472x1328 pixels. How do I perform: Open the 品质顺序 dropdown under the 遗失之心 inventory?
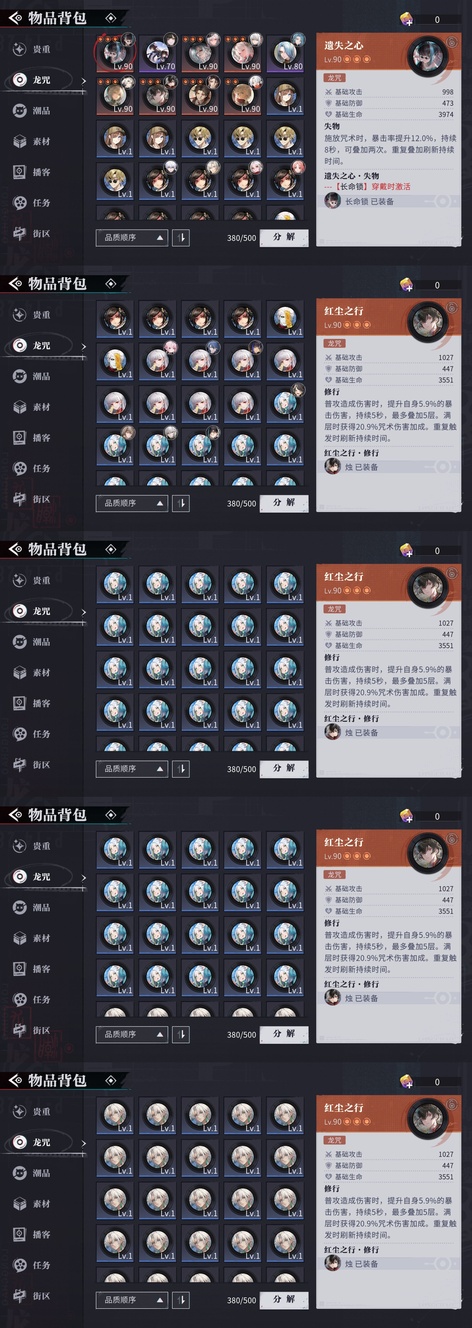click(x=132, y=237)
